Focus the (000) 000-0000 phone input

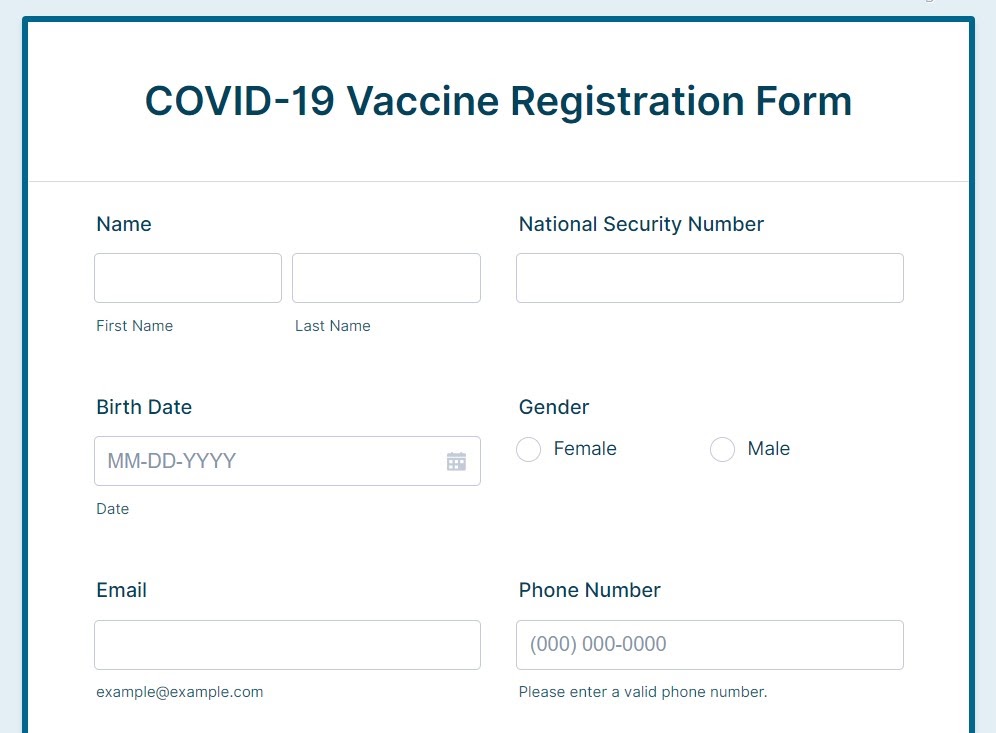[x=709, y=645]
